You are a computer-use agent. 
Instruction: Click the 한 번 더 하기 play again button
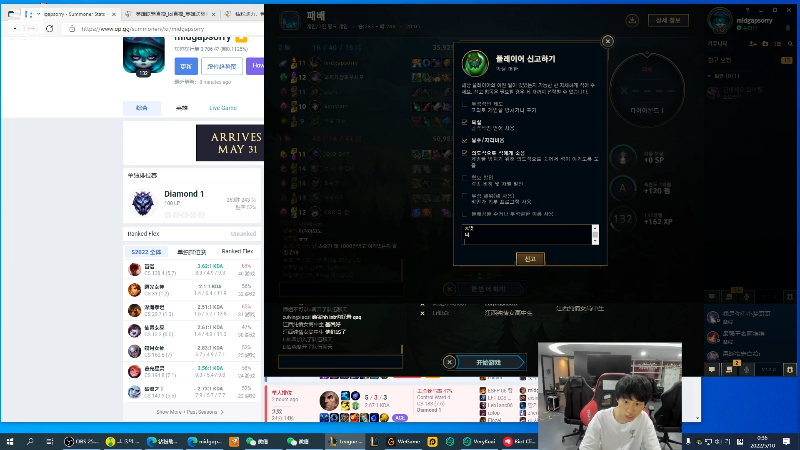coord(489,289)
